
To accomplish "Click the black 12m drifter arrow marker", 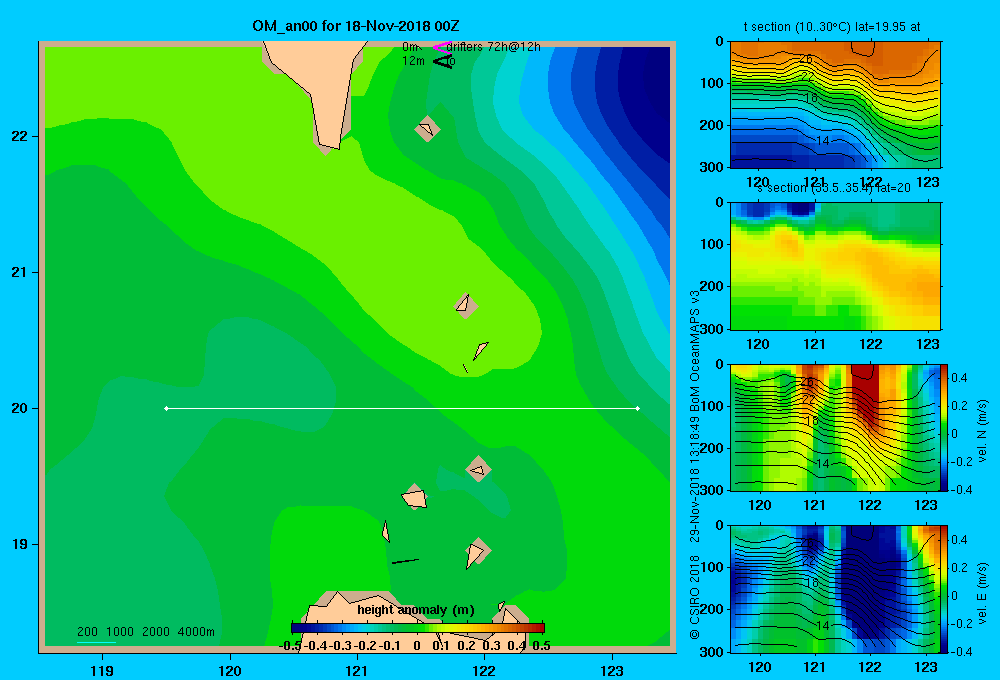I will pyautogui.click(x=442, y=61).
